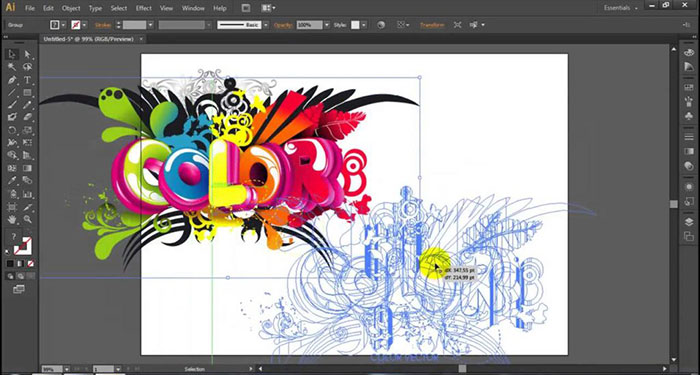700x375 pixels.
Task: Select the Zoom magnifier tool
Action: click(28, 220)
